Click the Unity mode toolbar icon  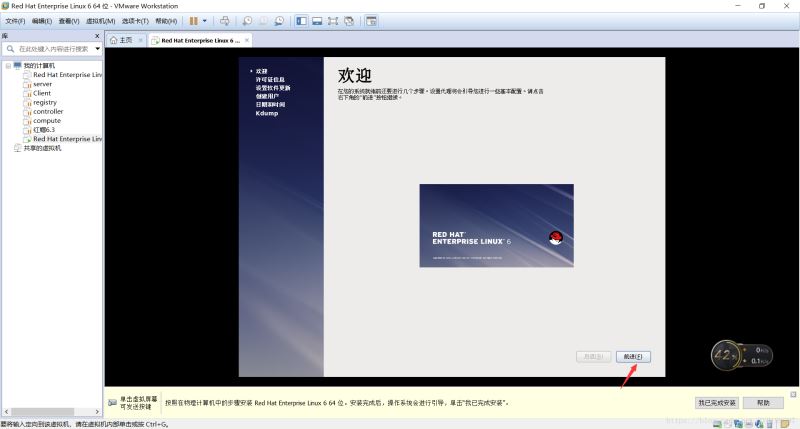350,21
